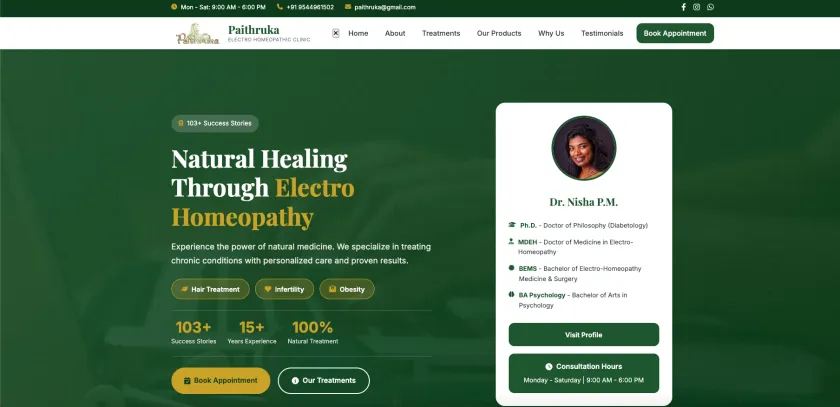Image resolution: width=840 pixels, height=407 pixels.
Task: Click the Paithruka clinic logo
Action: point(197,33)
